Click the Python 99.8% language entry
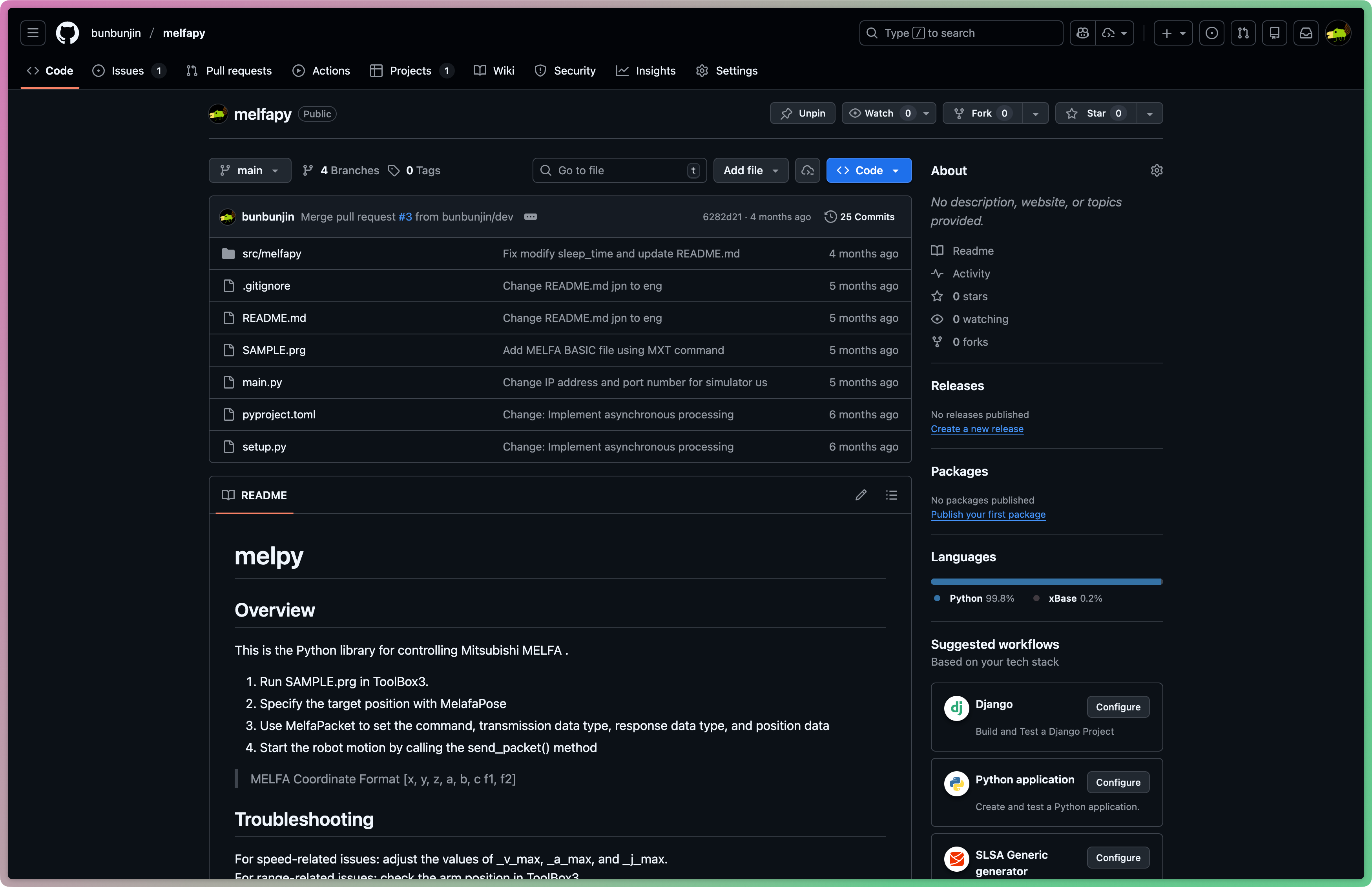The image size is (1372, 887). (974, 599)
